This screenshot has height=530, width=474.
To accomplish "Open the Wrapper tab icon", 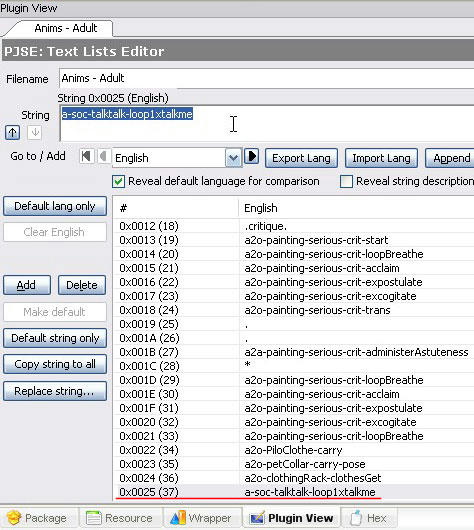I will pos(177,517).
